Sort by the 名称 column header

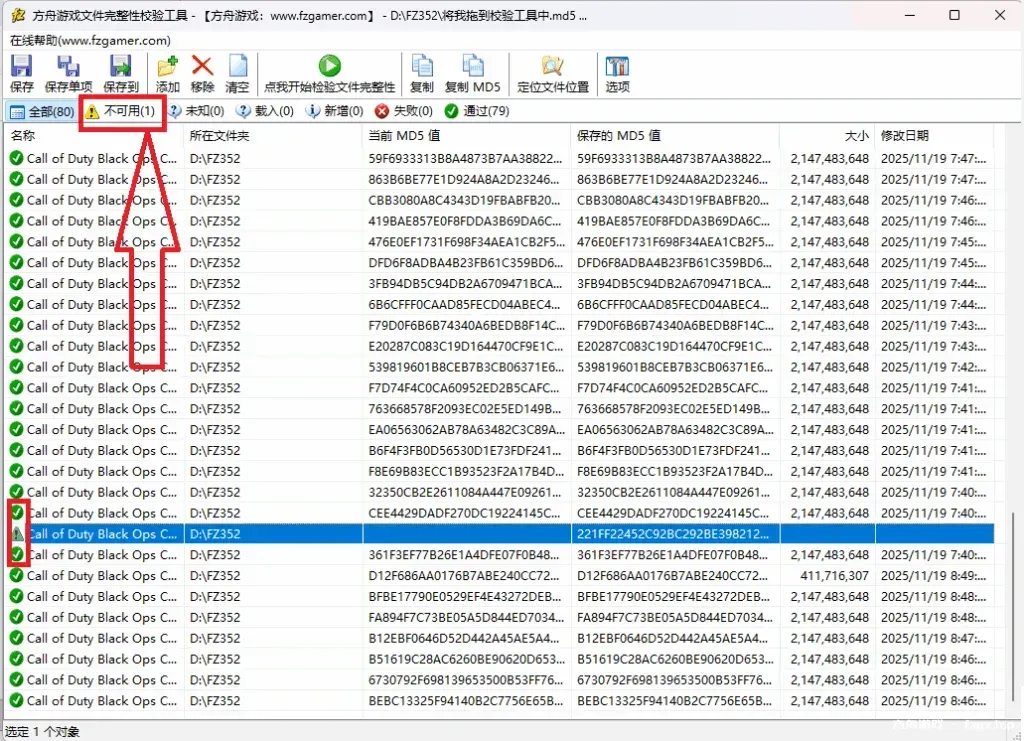pos(94,136)
